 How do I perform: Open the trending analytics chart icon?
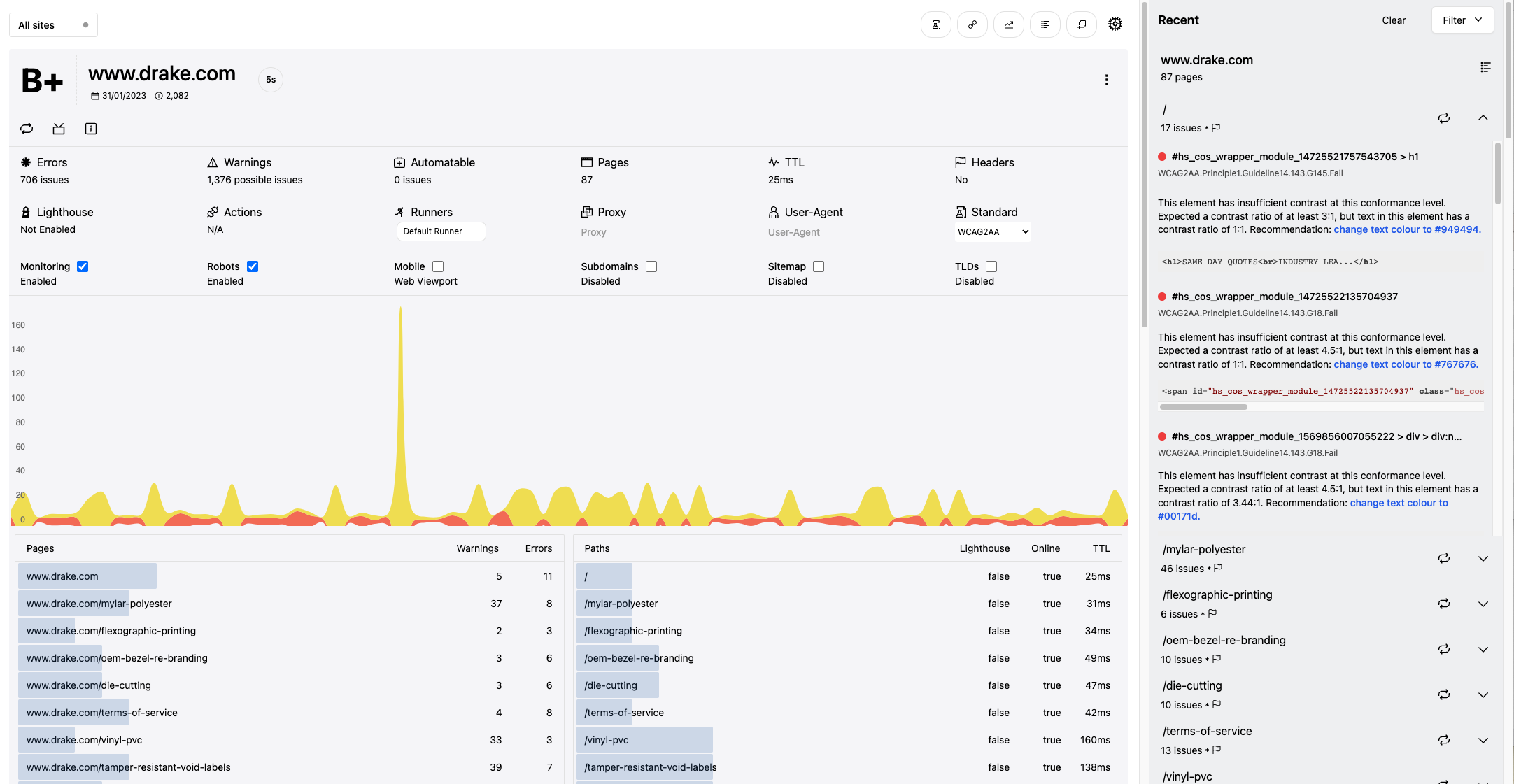(x=1008, y=24)
